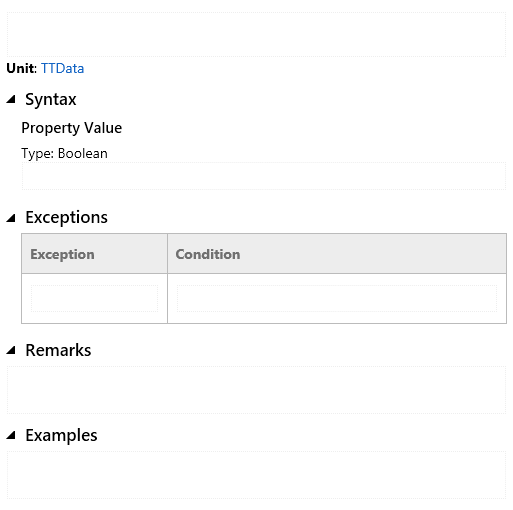
Task: Click the Property Value subheading
Action: coord(72,128)
